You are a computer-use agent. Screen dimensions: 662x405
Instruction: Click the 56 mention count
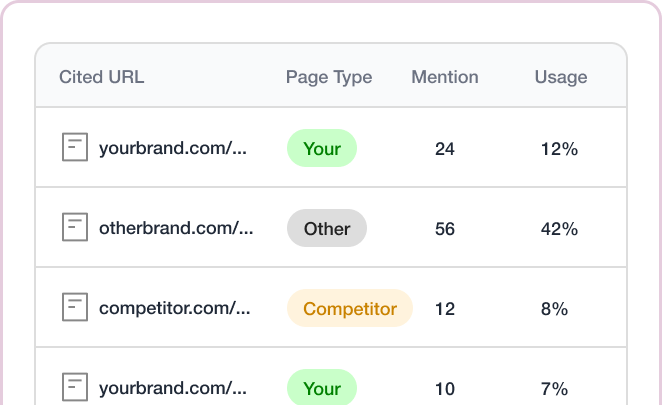pos(445,229)
